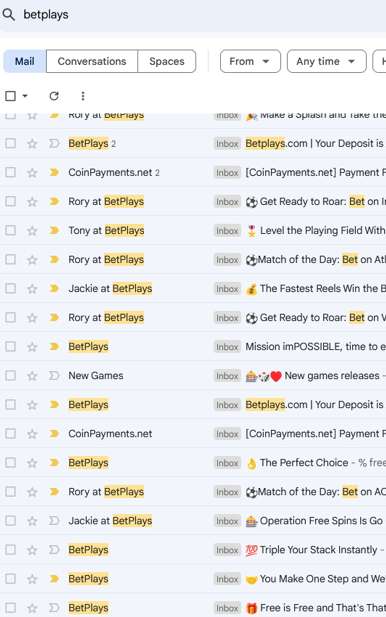Tick the select-all checkbox in toolbar
This screenshot has width=386, height=617.
pyautogui.click(x=11, y=96)
